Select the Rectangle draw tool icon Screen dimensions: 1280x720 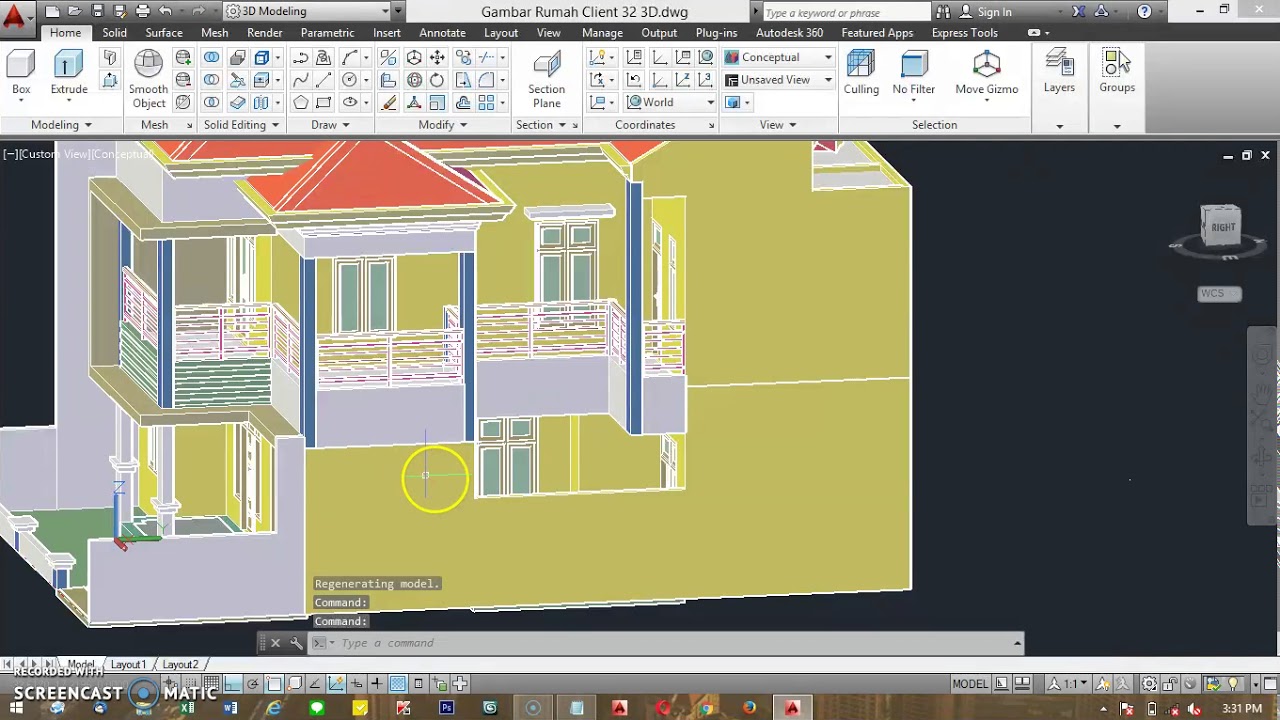tap(324, 102)
